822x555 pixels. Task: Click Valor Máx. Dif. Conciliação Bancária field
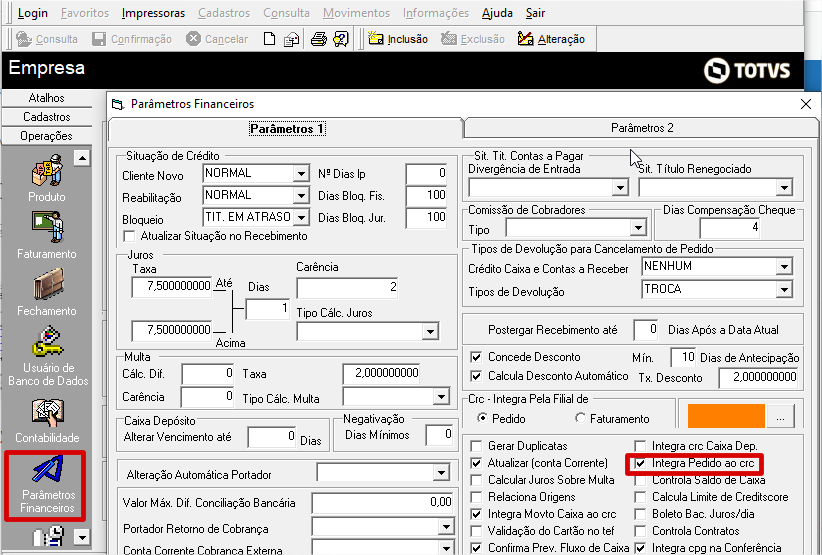[x=383, y=503]
